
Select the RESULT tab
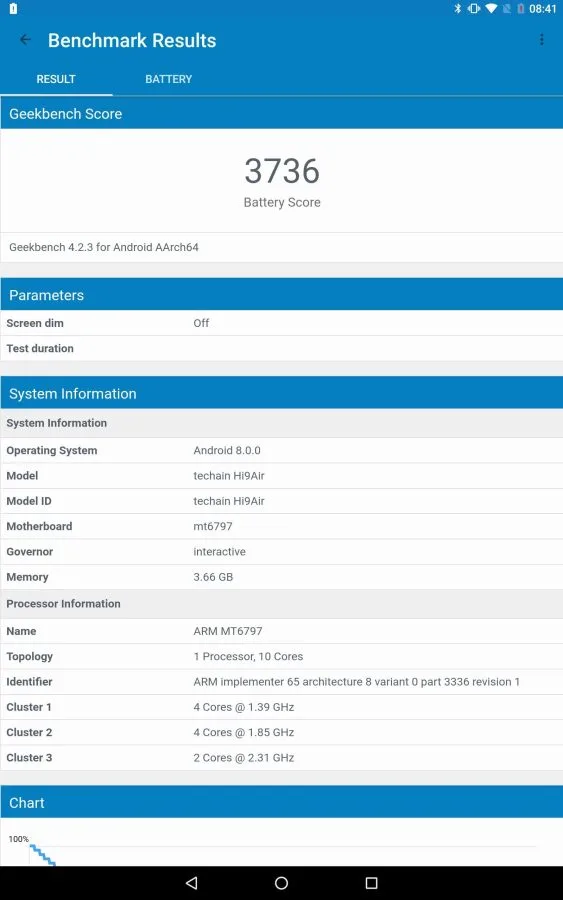coord(56,79)
